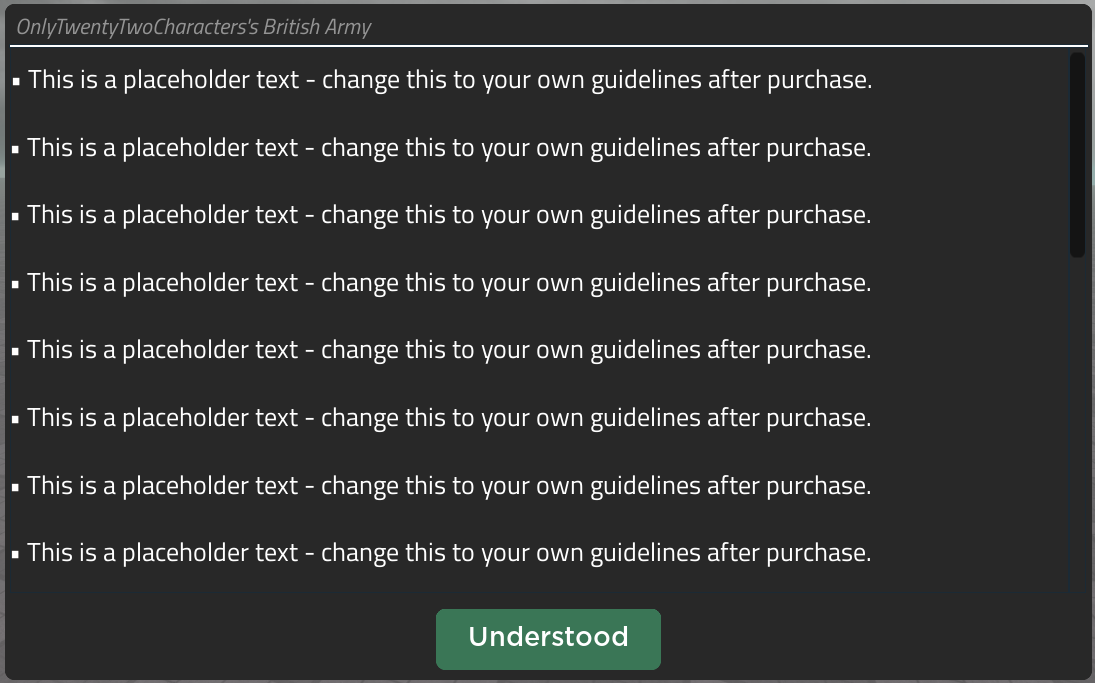Select the fourth placeholder guideline text
This screenshot has height=683, width=1095.
point(450,283)
